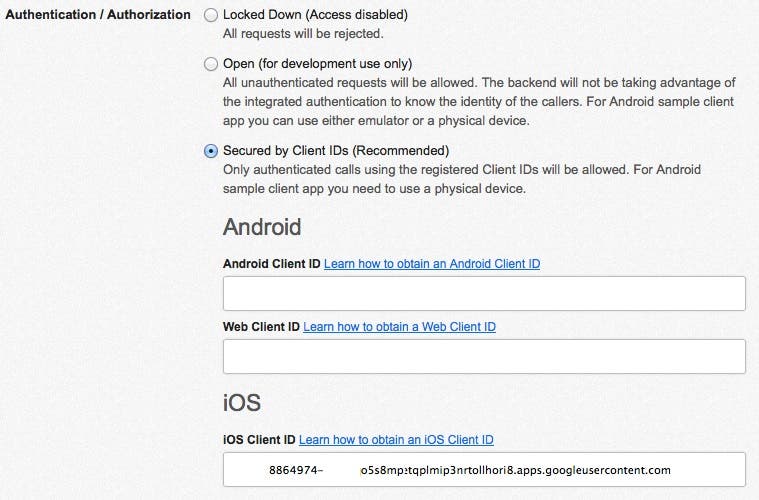Click inside the empty Web Client ID field

[x=484, y=357]
